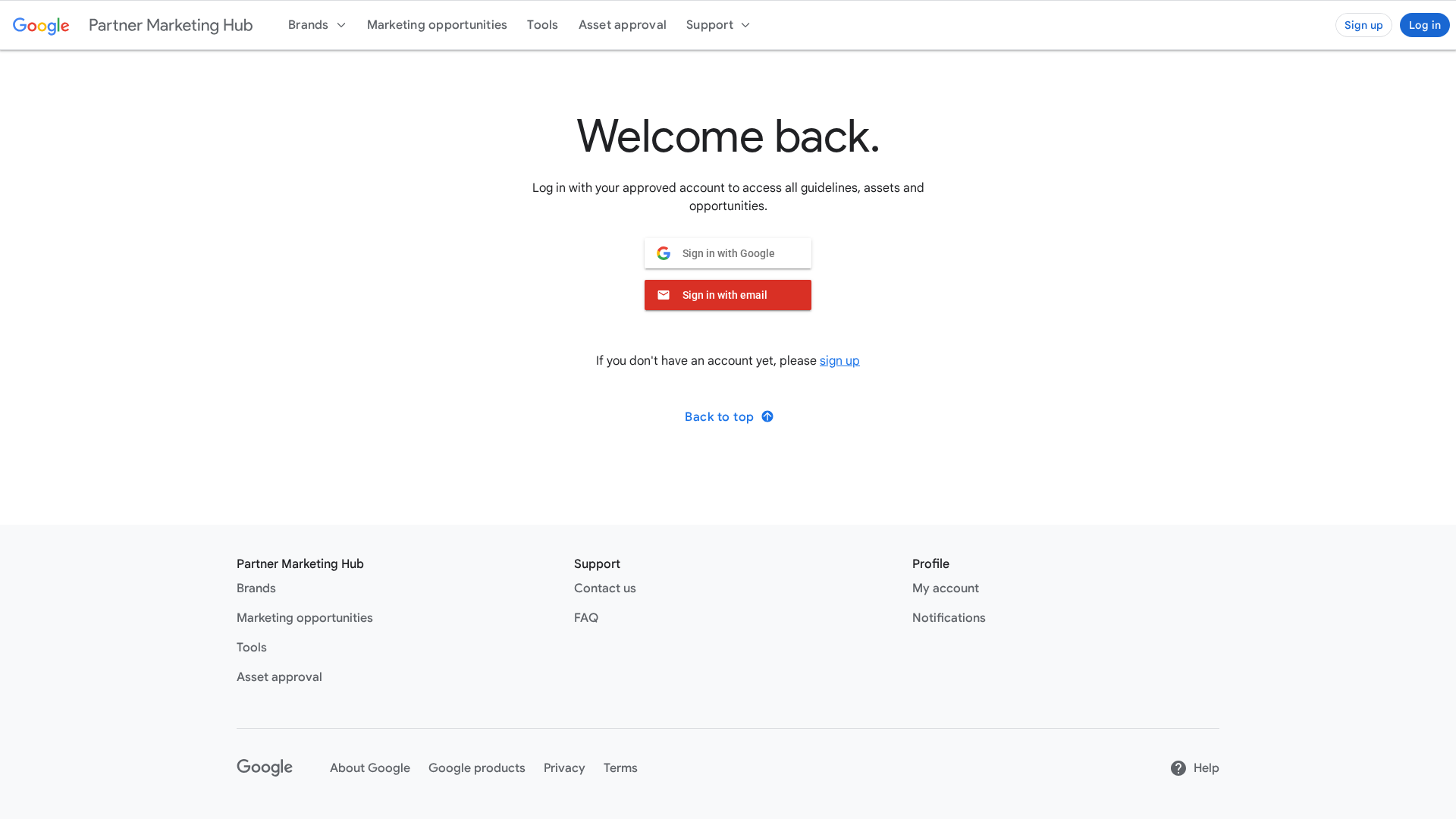Open My account in footer
The image size is (1456, 819).
tap(946, 588)
